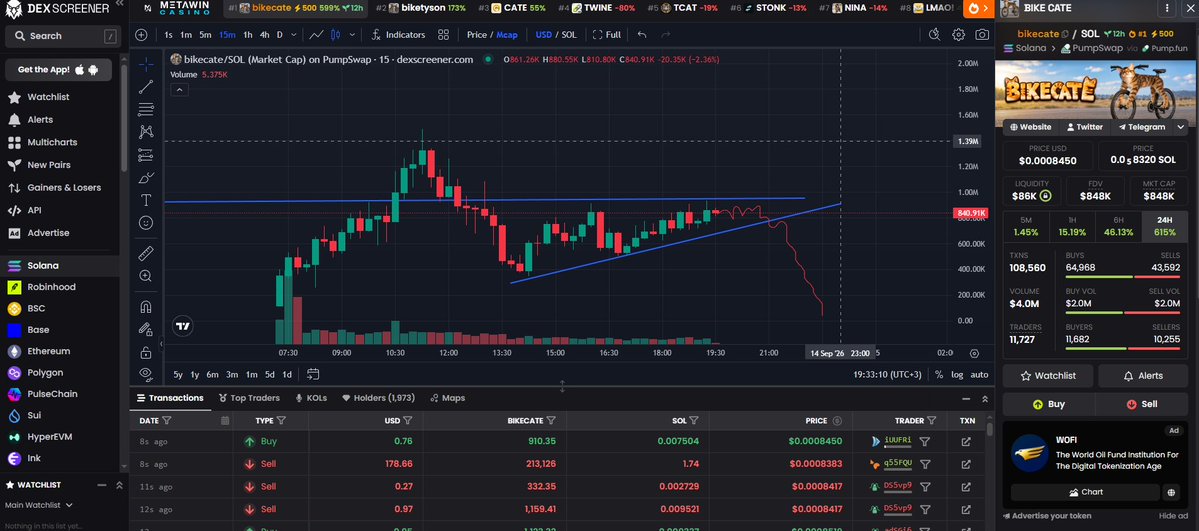Open token Telegram link
The image size is (1199, 531).
click(1142, 127)
